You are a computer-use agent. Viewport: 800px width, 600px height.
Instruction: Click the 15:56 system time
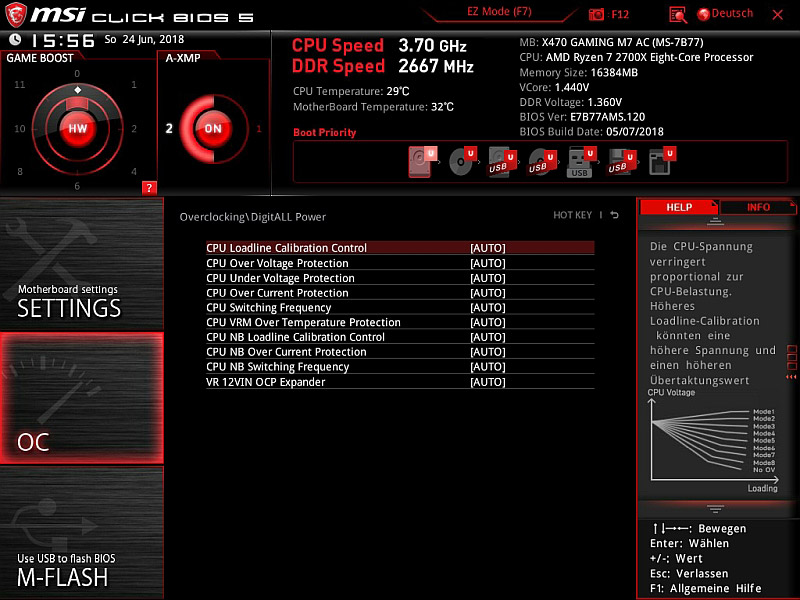(x=63, y=40)
